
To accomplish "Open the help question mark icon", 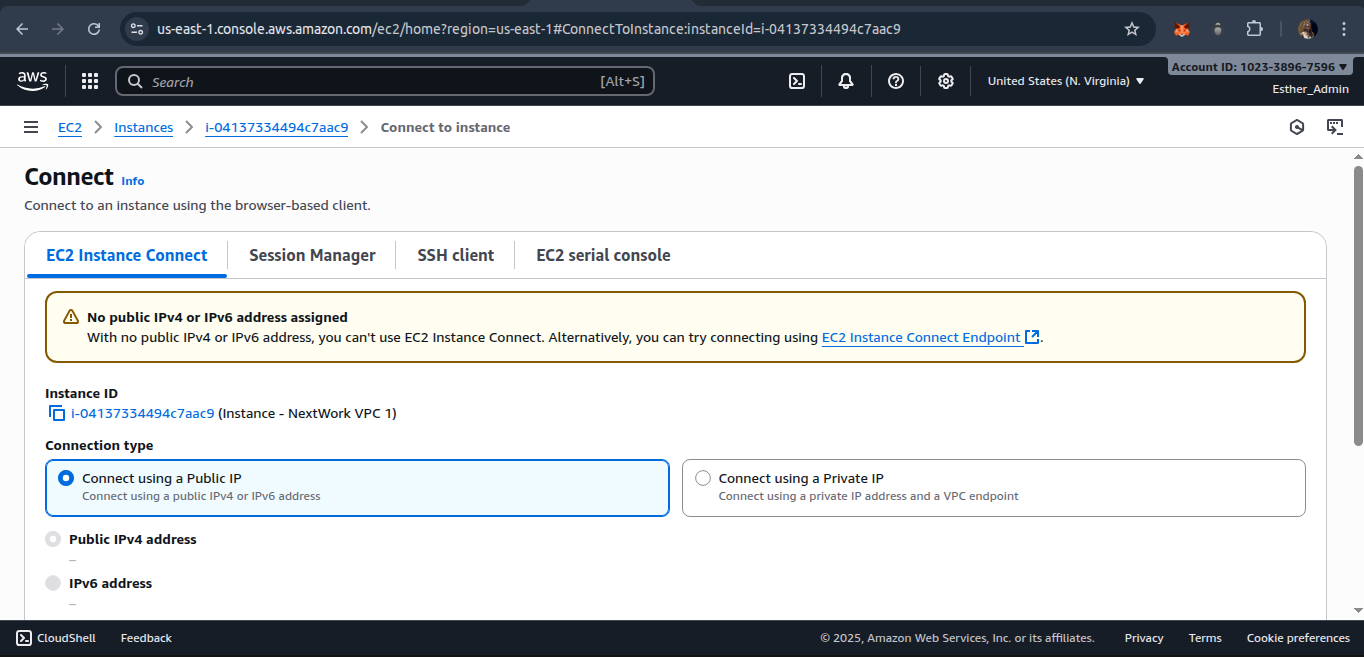I will tap(896, 81).
